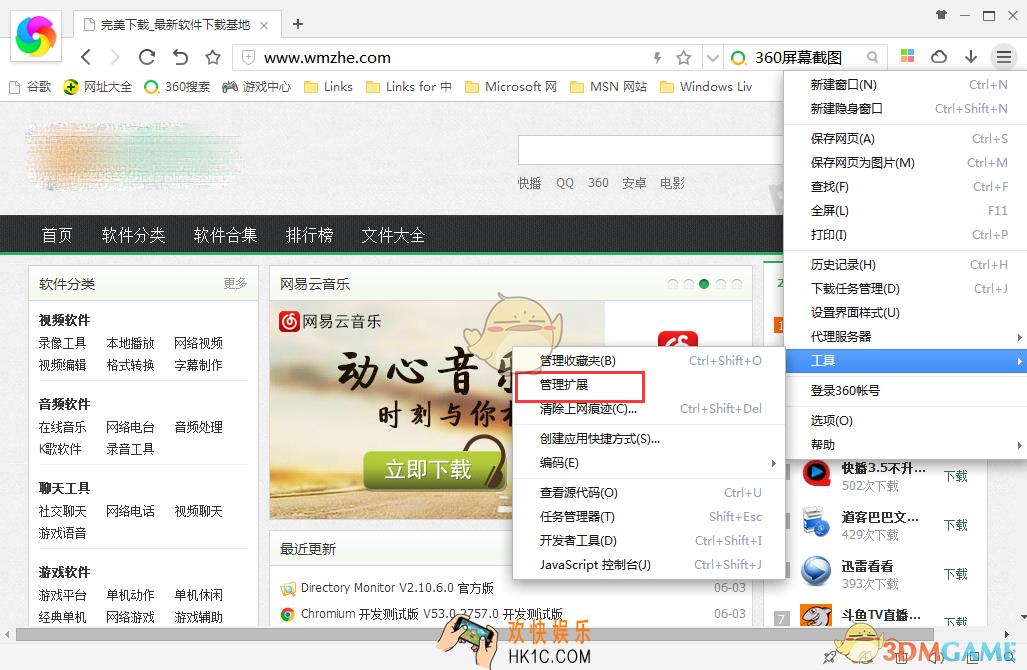Choose 清除上网痕迹(C)...

click(649, 409)
